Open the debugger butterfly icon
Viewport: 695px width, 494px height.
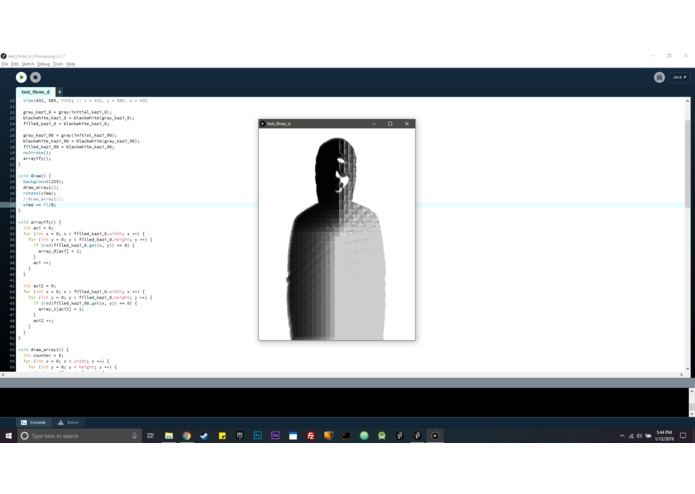click(x=659, y=77)
